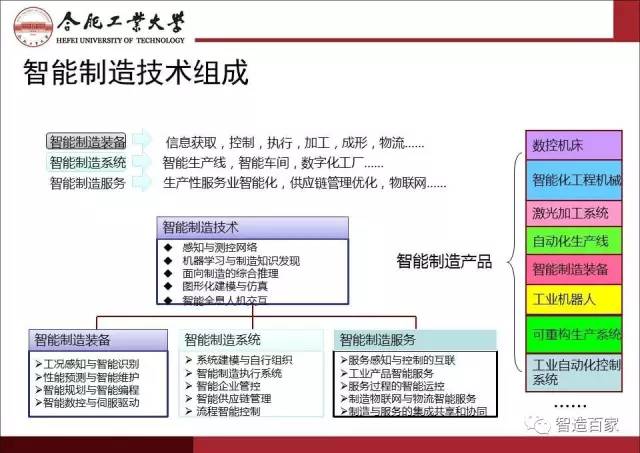This screenshot has width=640, height=453.
Task: Click the bright green 可重构生产系统 box
Action: 574,334
